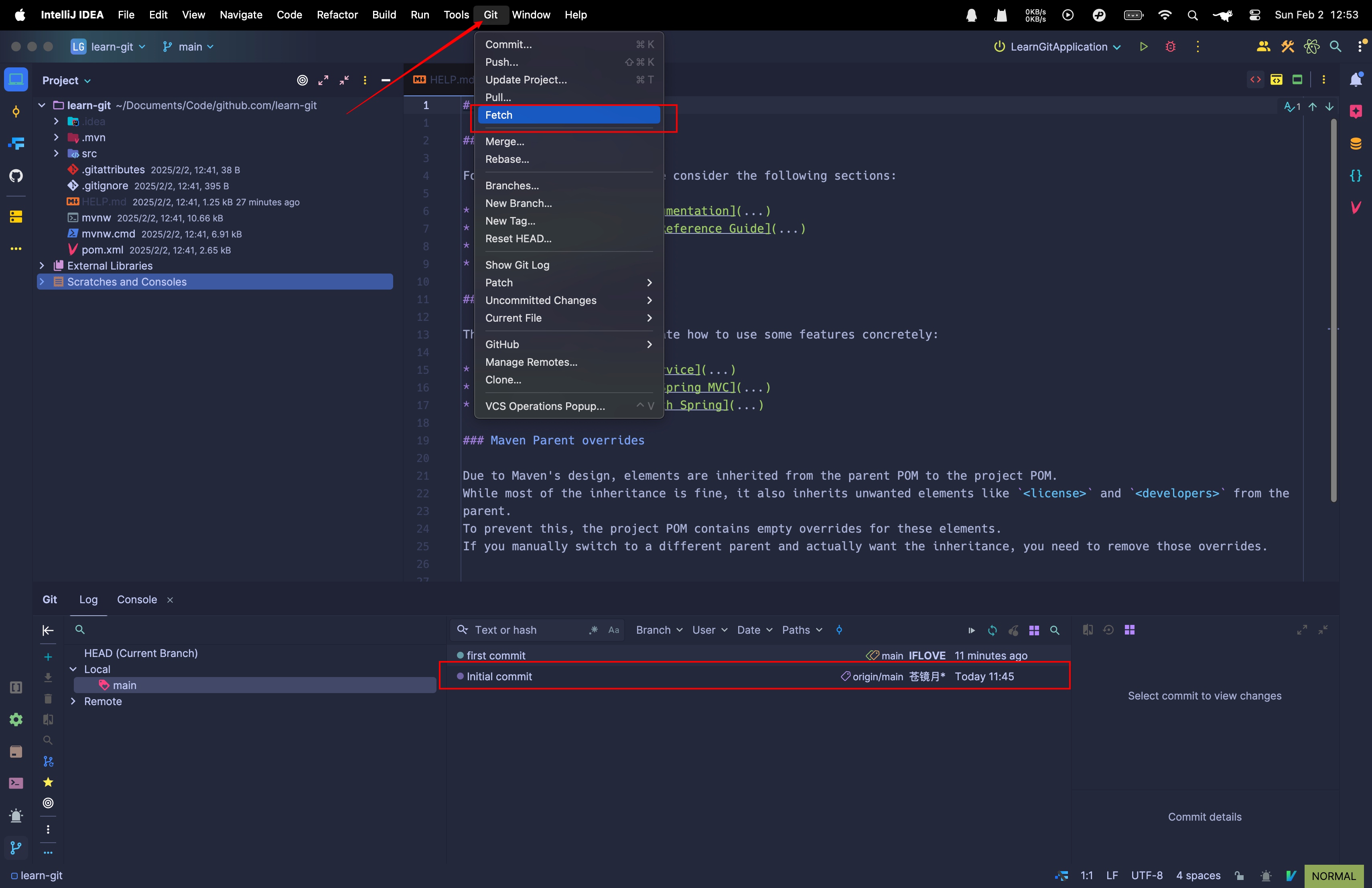Click Select Opened File target icon

tap(302, 81)
